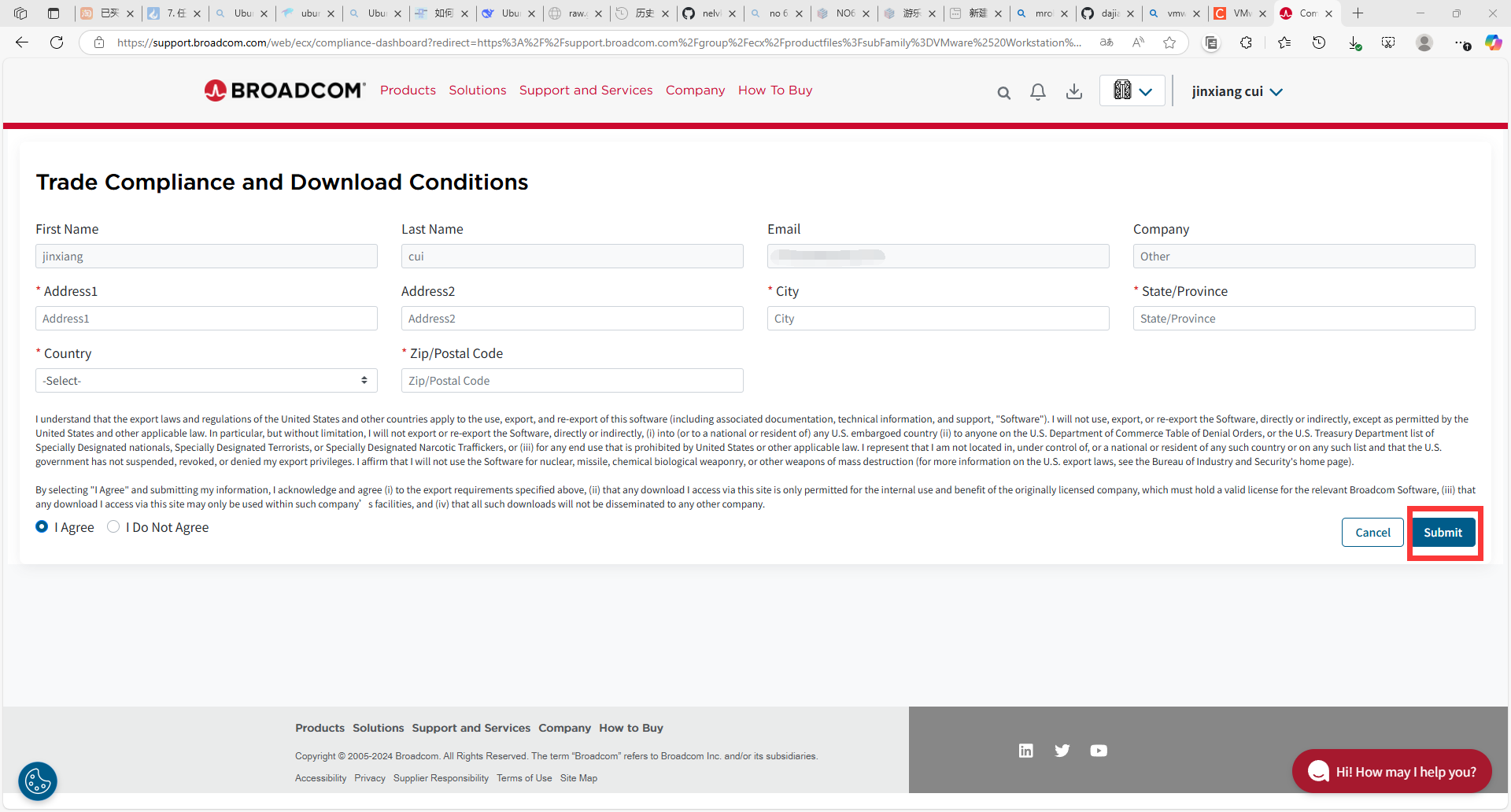Image resolution: width=1511 pixels, height=812 pixels.
Task: Open Broadcom's LinkedIn page icon
Action: click(x=1025, y=751)
